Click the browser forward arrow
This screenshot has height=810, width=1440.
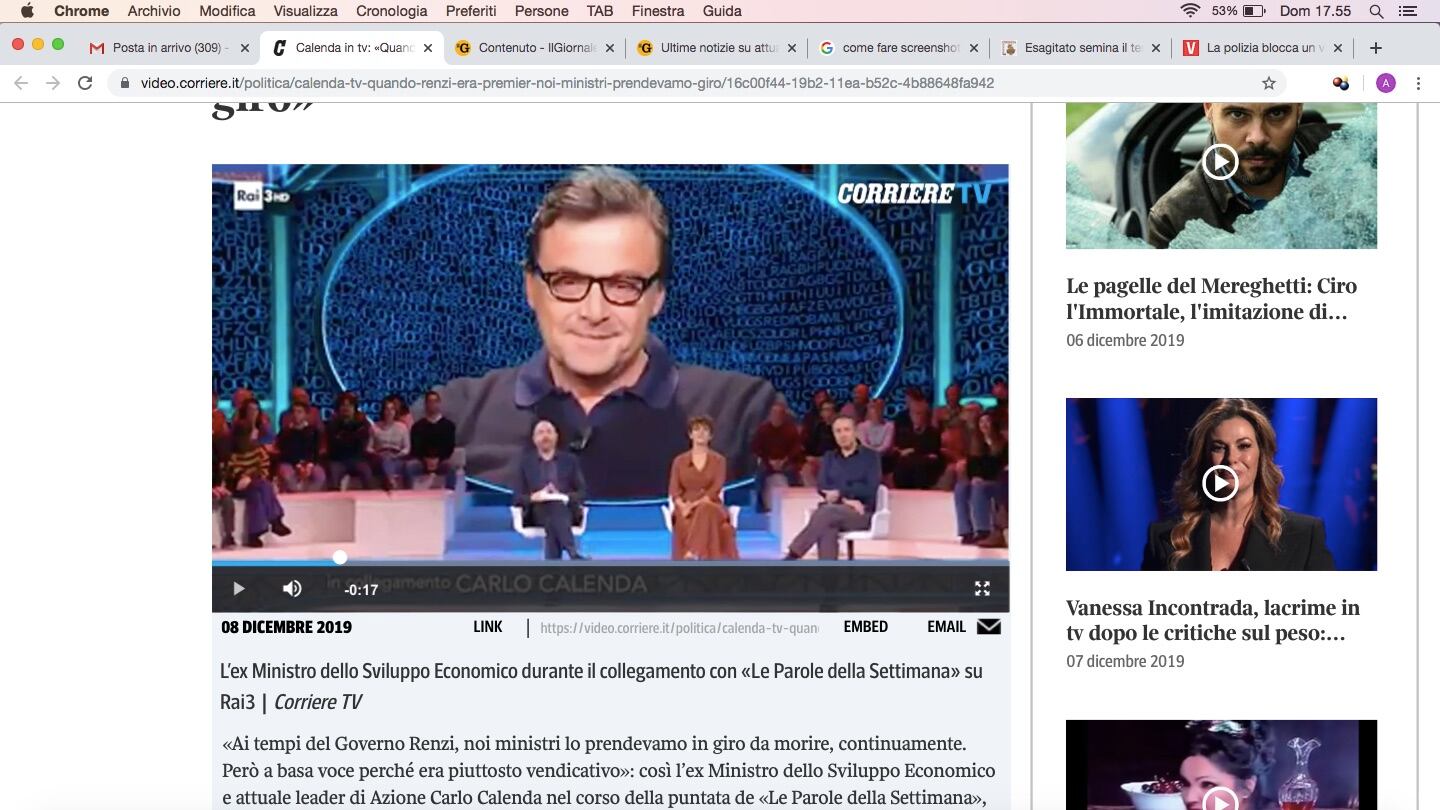53,83
